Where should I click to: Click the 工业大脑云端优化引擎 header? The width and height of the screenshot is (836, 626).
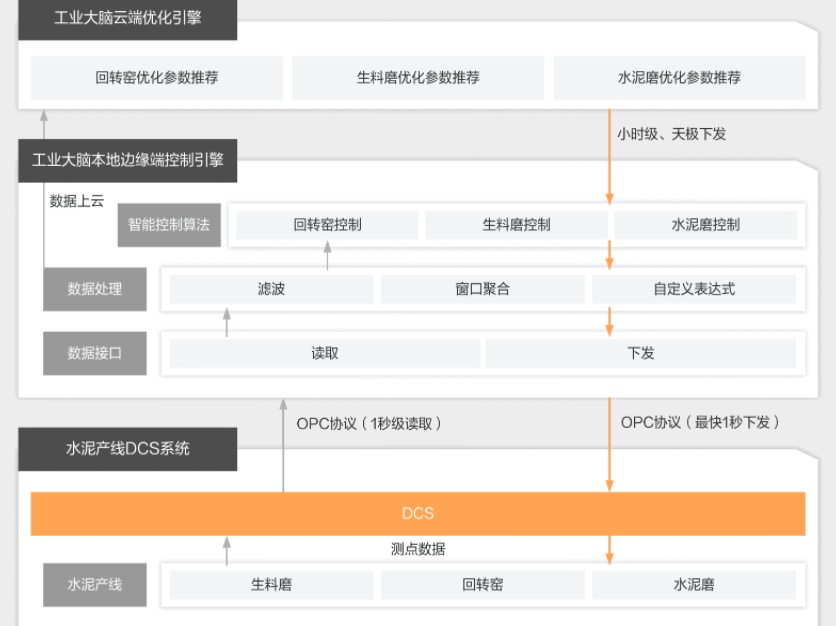[x=127, y=19]
